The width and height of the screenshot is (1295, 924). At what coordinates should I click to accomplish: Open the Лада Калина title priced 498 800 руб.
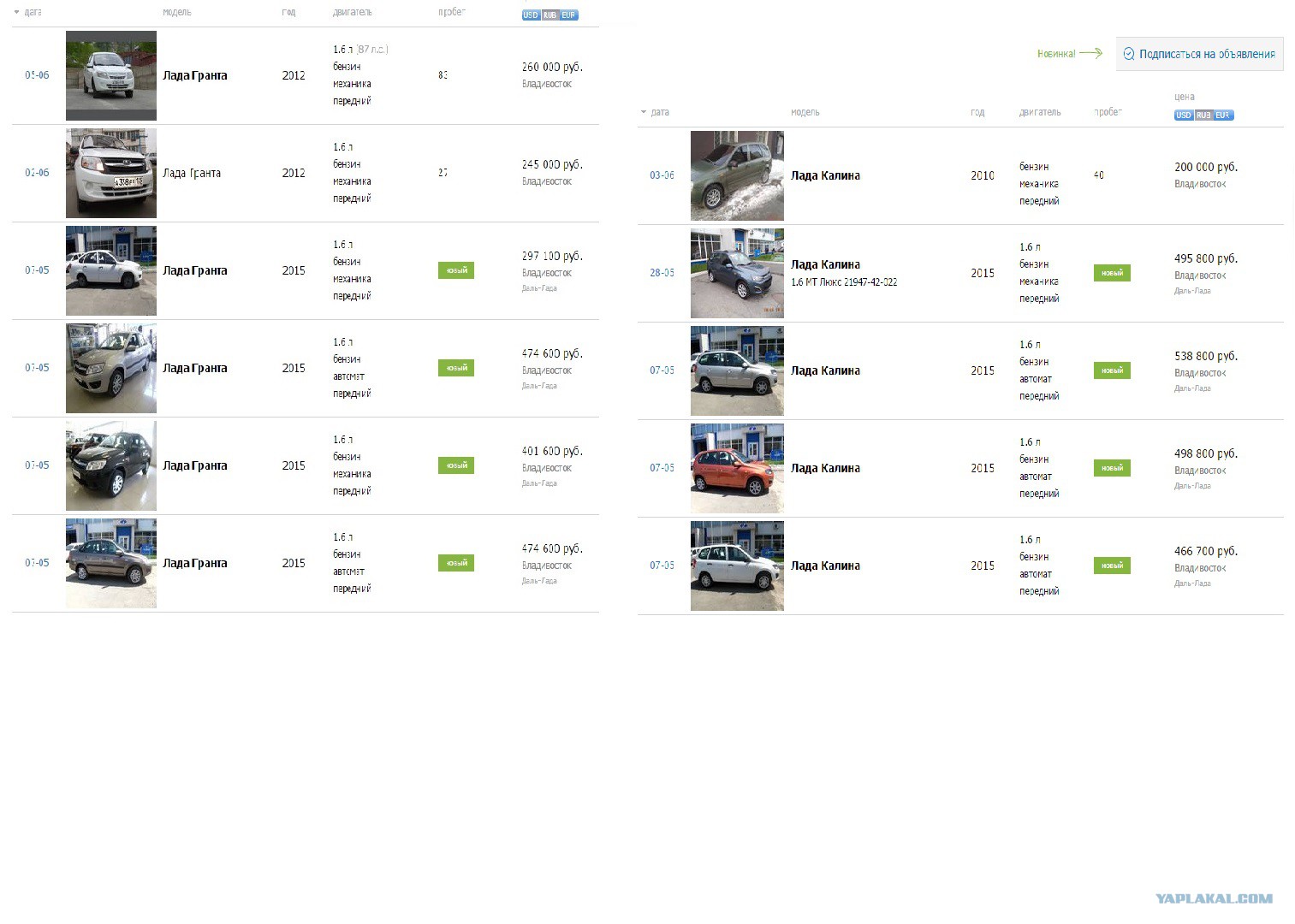pyautogui.click(x=825, y=468)
